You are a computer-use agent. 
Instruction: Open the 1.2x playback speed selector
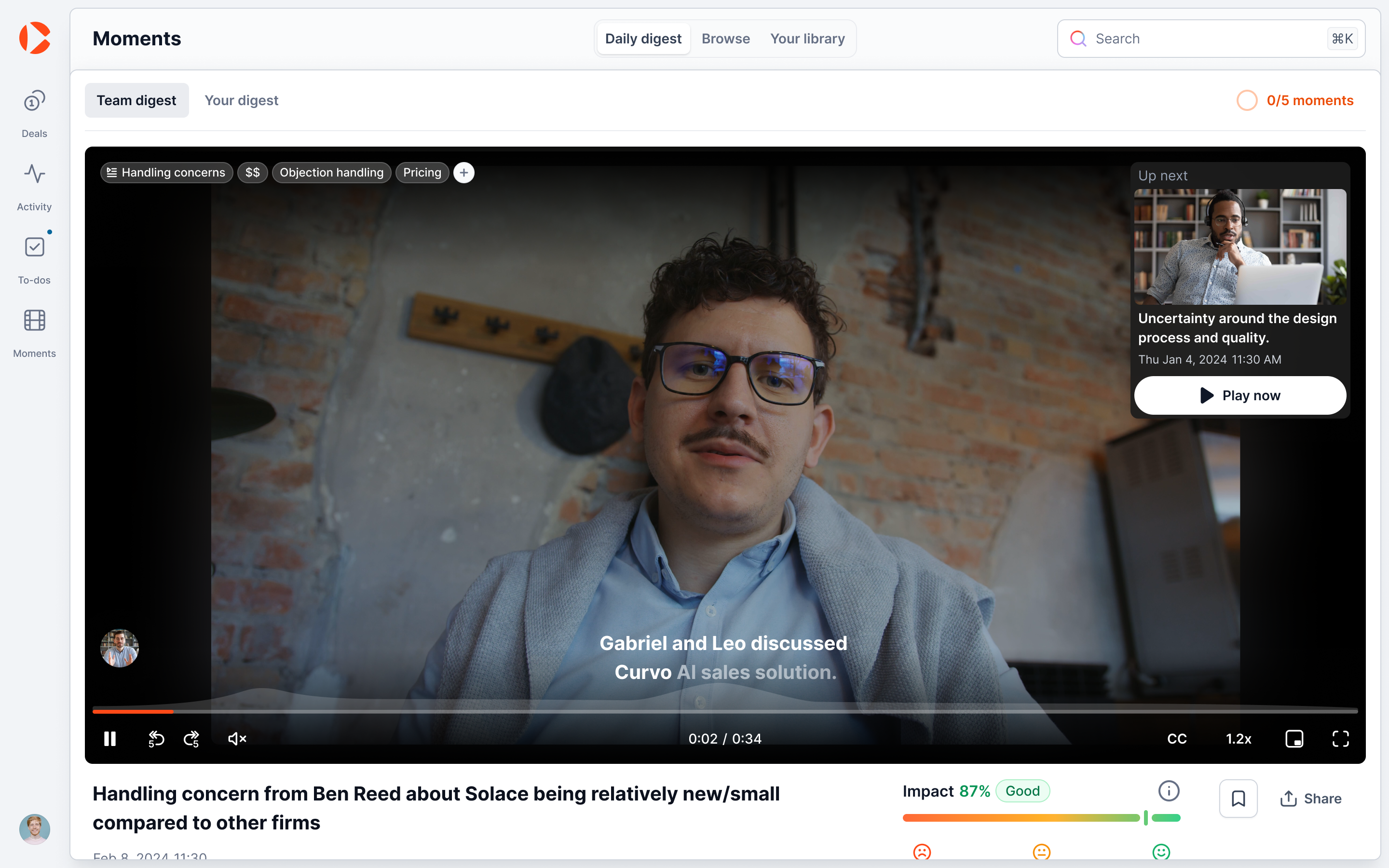coord(1239,738)
